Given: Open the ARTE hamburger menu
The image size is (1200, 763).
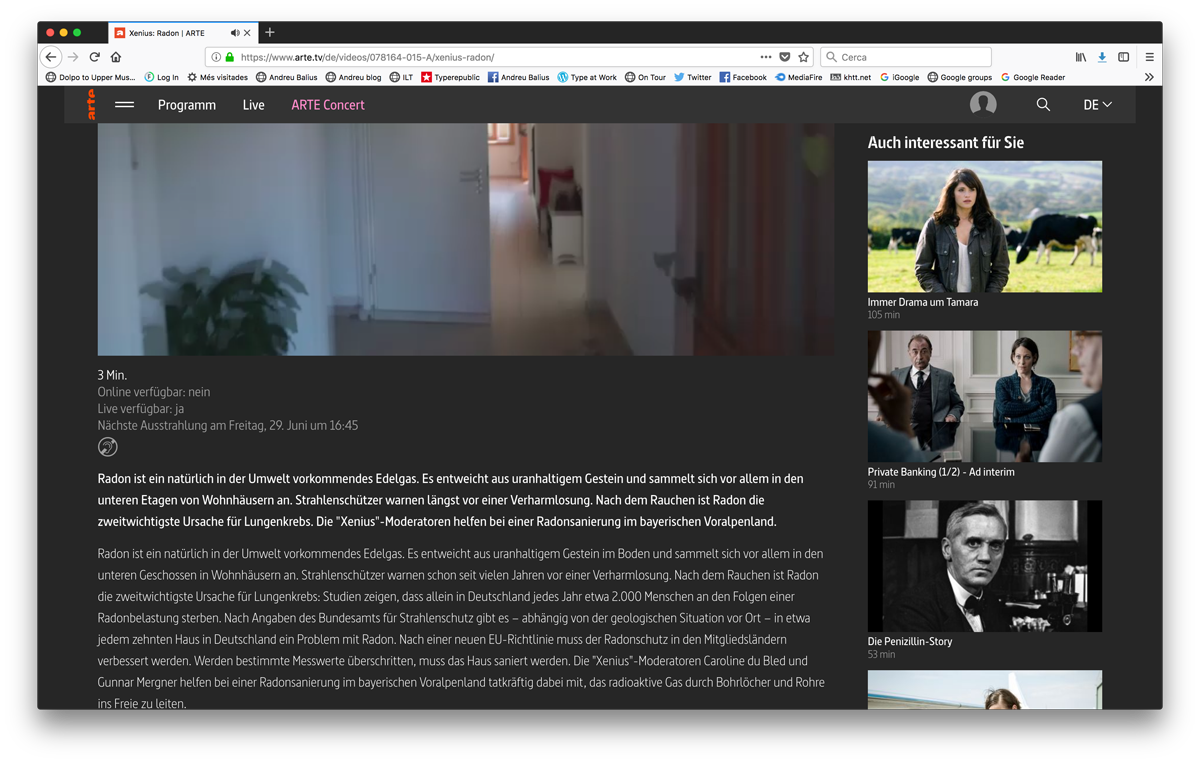Looking at the screenshot, I should pyautogui.click(x=124, y=104).
